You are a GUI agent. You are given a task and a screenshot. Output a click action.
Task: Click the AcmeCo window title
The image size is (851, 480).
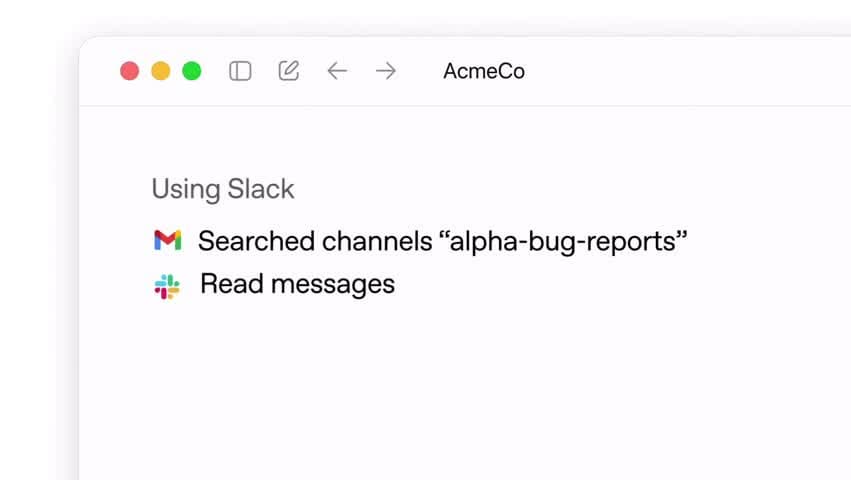484,71
